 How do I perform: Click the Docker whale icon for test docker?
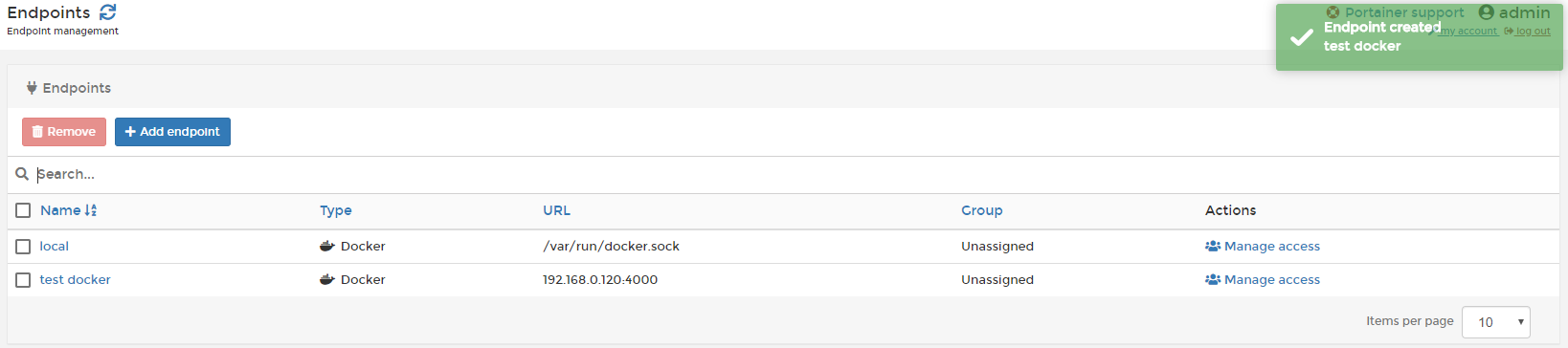coord(327,279)
